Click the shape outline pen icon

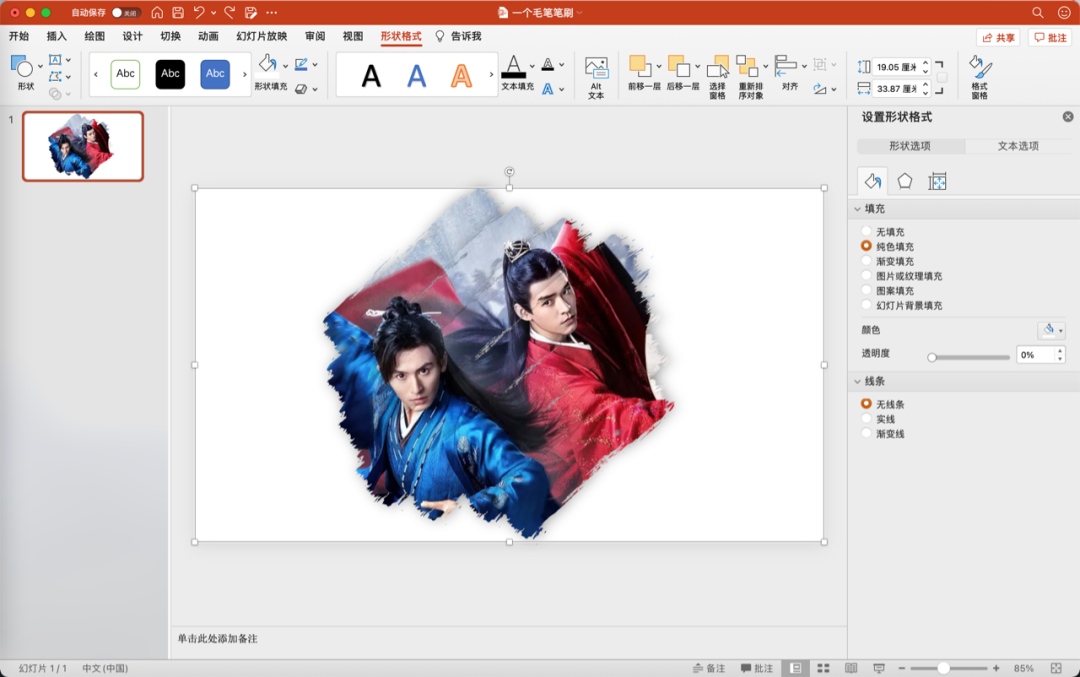[301, 64]
